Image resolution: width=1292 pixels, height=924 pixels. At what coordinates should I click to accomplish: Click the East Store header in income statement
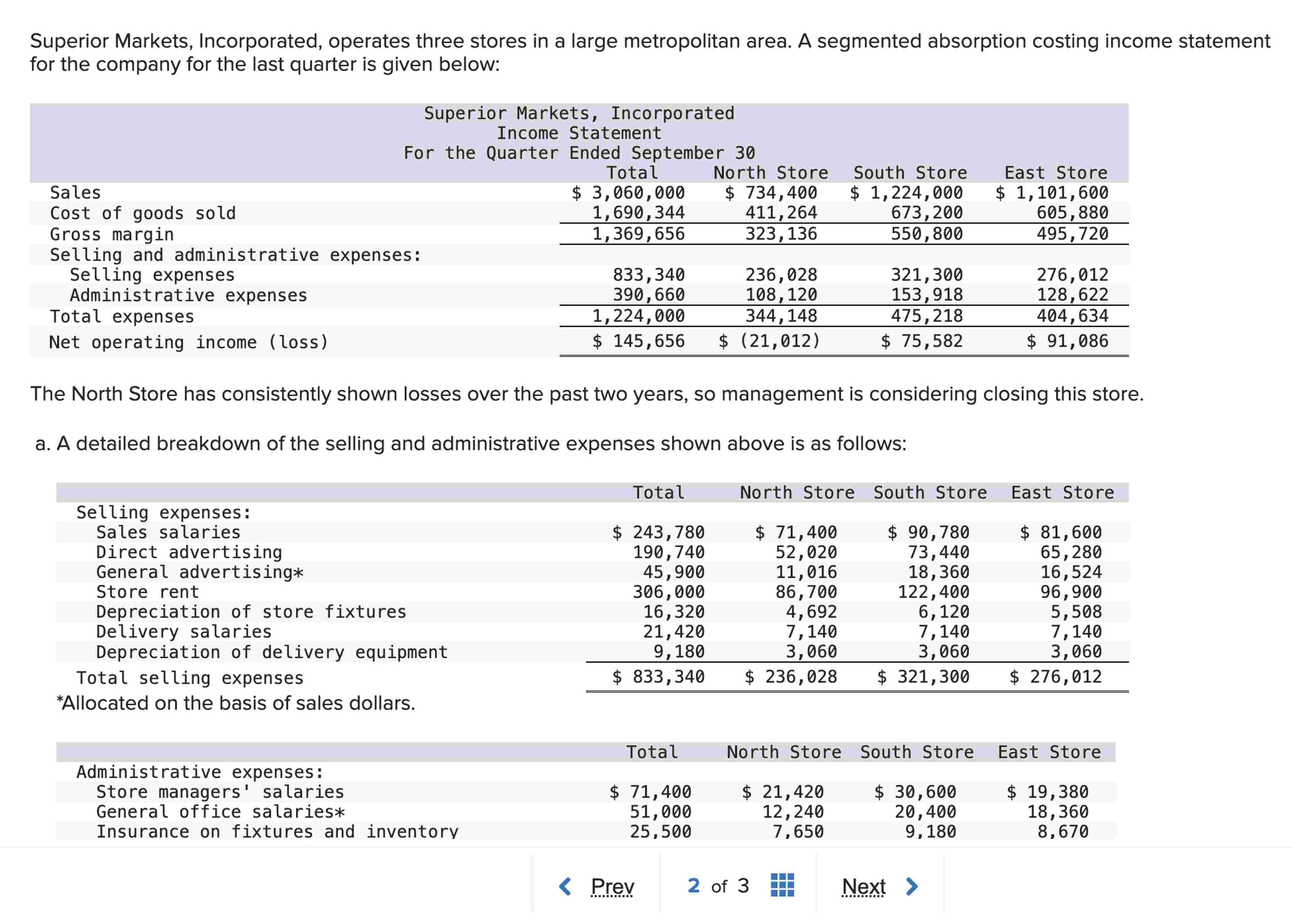tap(1055, 172)
